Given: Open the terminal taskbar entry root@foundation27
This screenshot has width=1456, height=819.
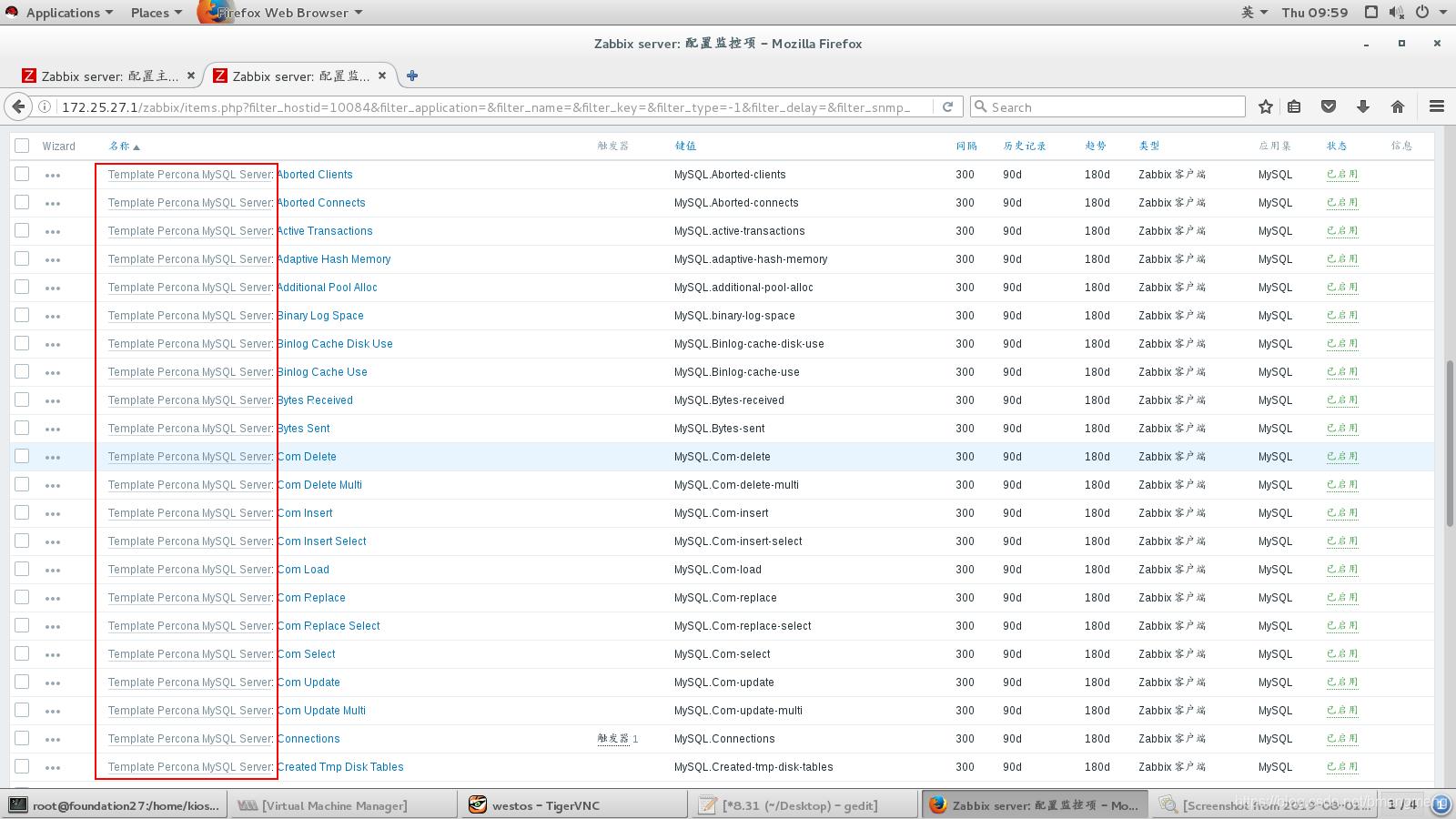Looking at the screenshot, I should (115, 805).
